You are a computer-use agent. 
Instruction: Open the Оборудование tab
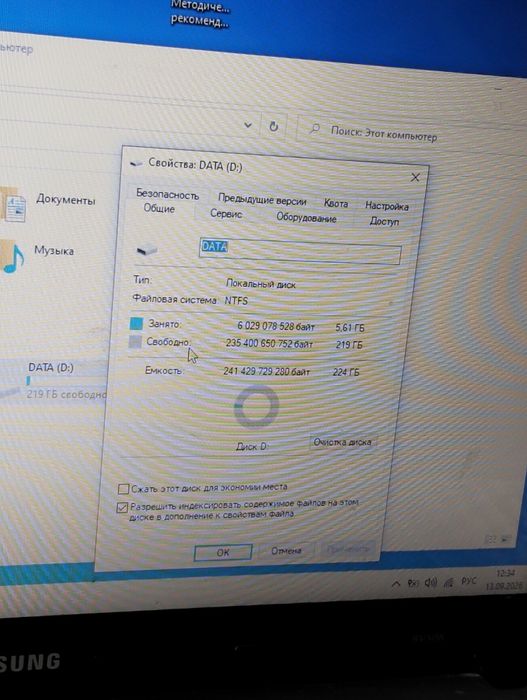tap(306, 217)
